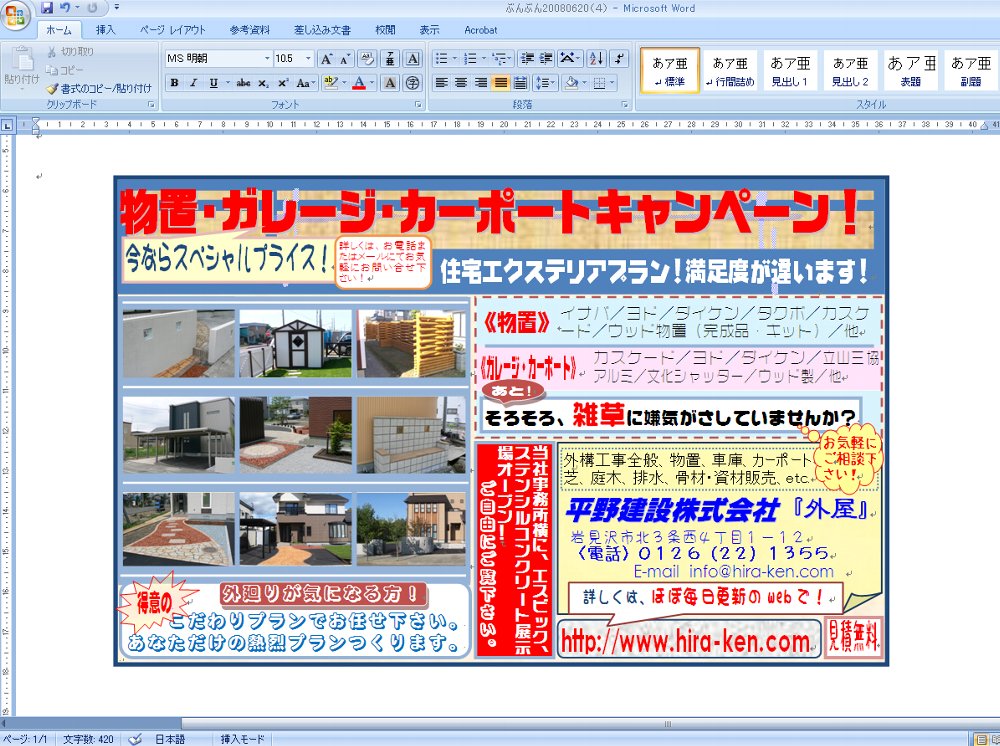Image resolution: width=1000 pixels, height=746 pixels.
Task: Clear formatting with the eraser icon
Action: click(366, 59)
